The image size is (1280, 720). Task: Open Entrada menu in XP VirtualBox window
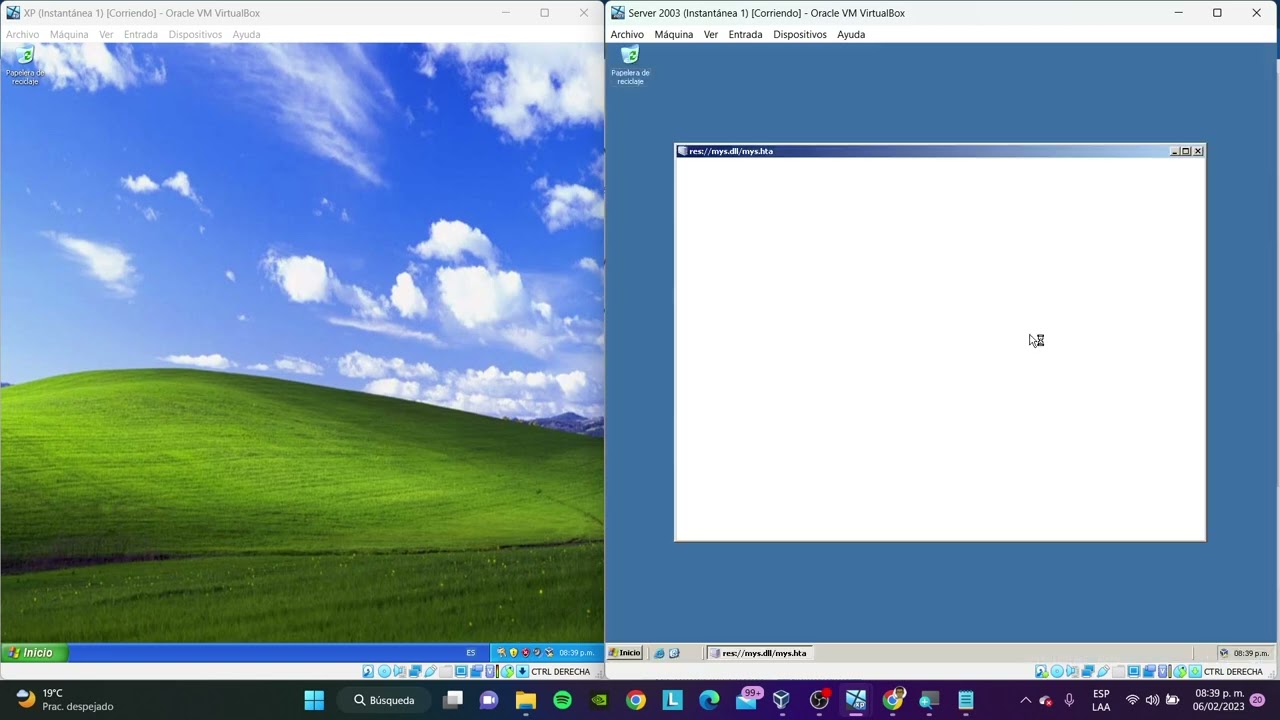141,34
